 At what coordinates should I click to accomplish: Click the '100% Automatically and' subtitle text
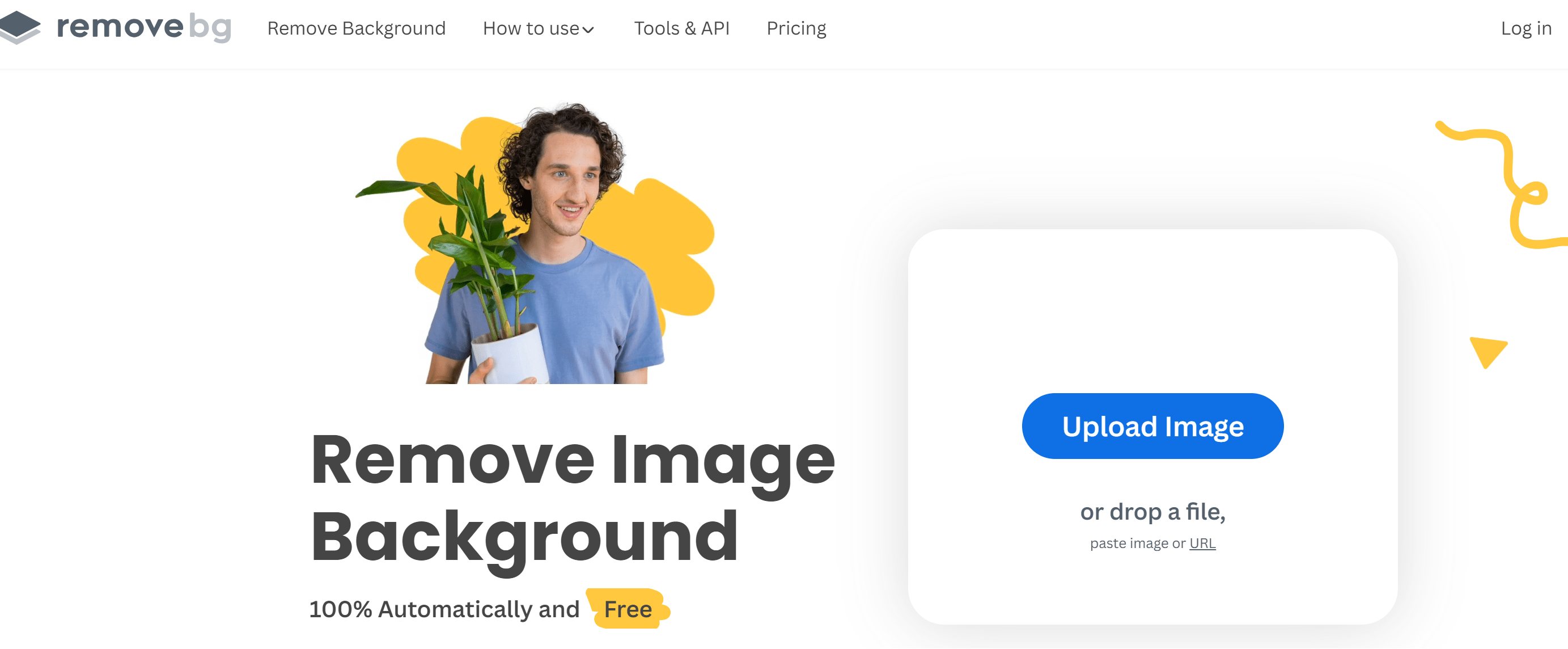444,609
